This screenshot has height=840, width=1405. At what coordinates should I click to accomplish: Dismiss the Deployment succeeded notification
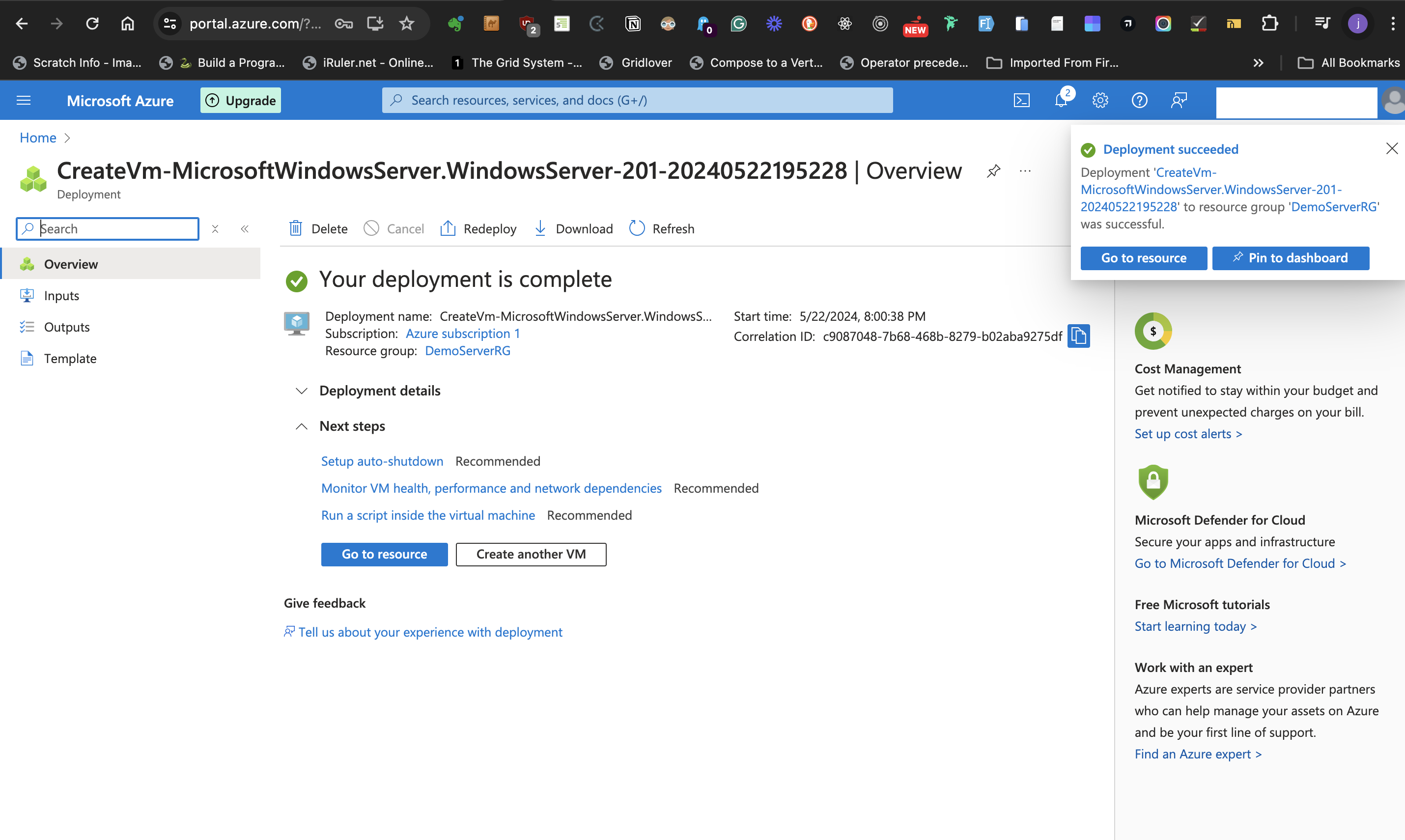pos(1391,148)
